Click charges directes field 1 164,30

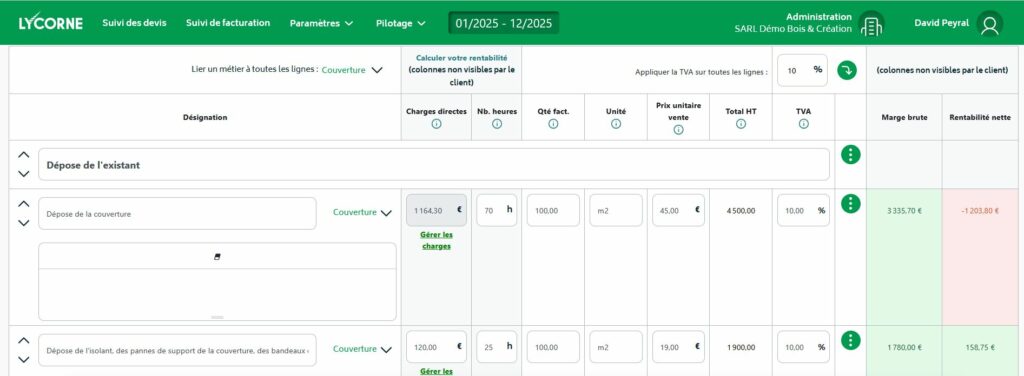436,210
